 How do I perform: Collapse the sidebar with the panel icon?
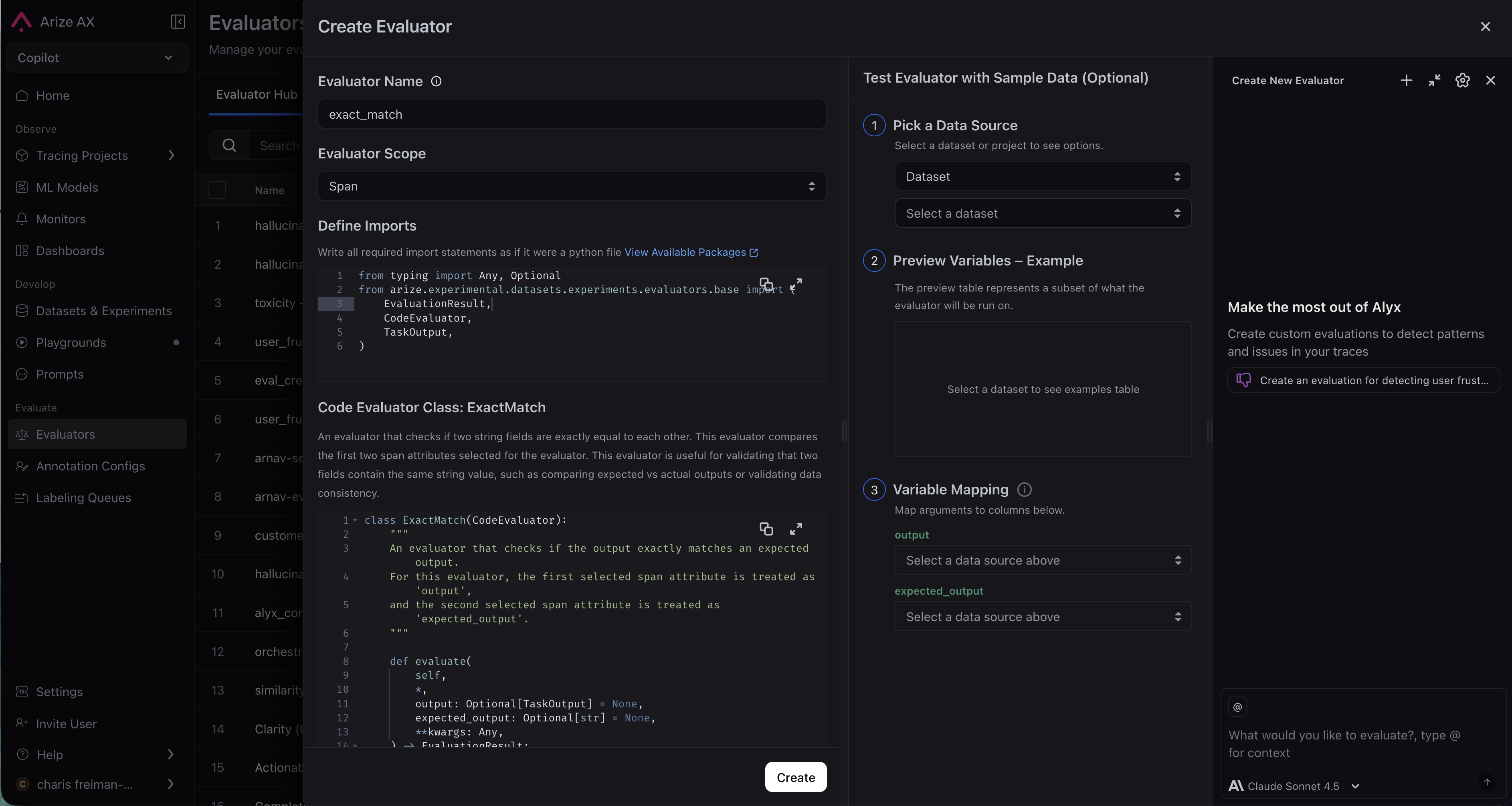coord(178,22)
